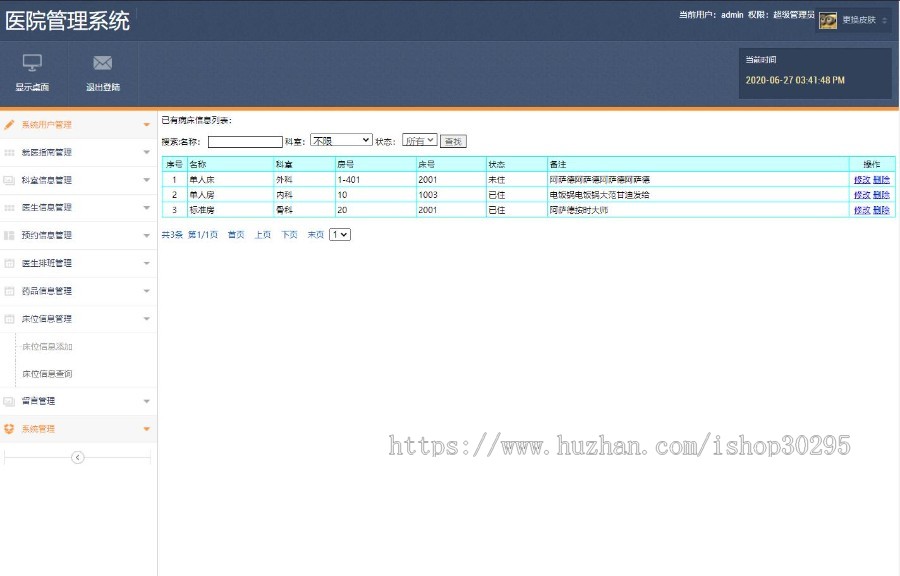Open the page number dropdown showing 1
Screen dimensions: 900x576
coord(340,235)
